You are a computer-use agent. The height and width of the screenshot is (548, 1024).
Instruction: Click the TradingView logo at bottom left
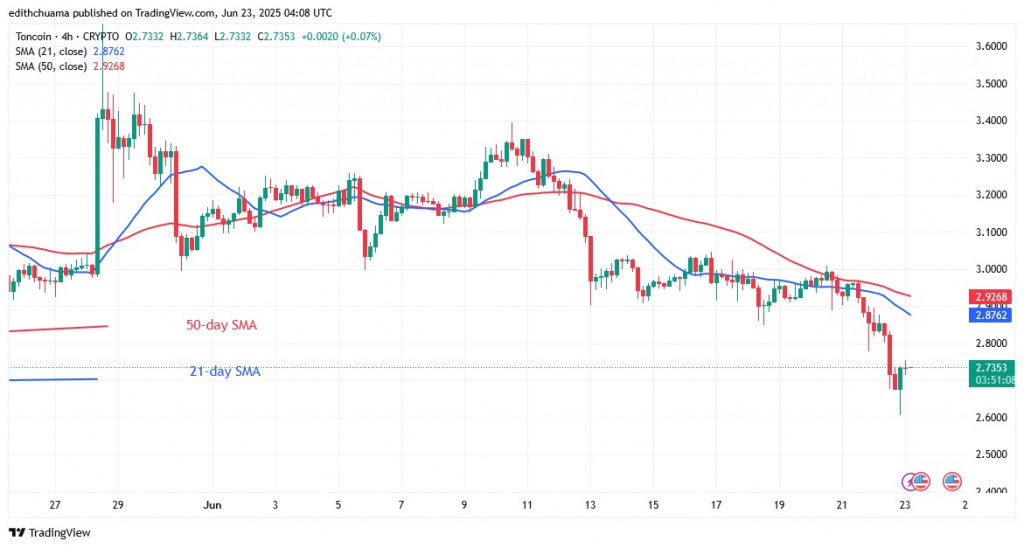[50, 533]
